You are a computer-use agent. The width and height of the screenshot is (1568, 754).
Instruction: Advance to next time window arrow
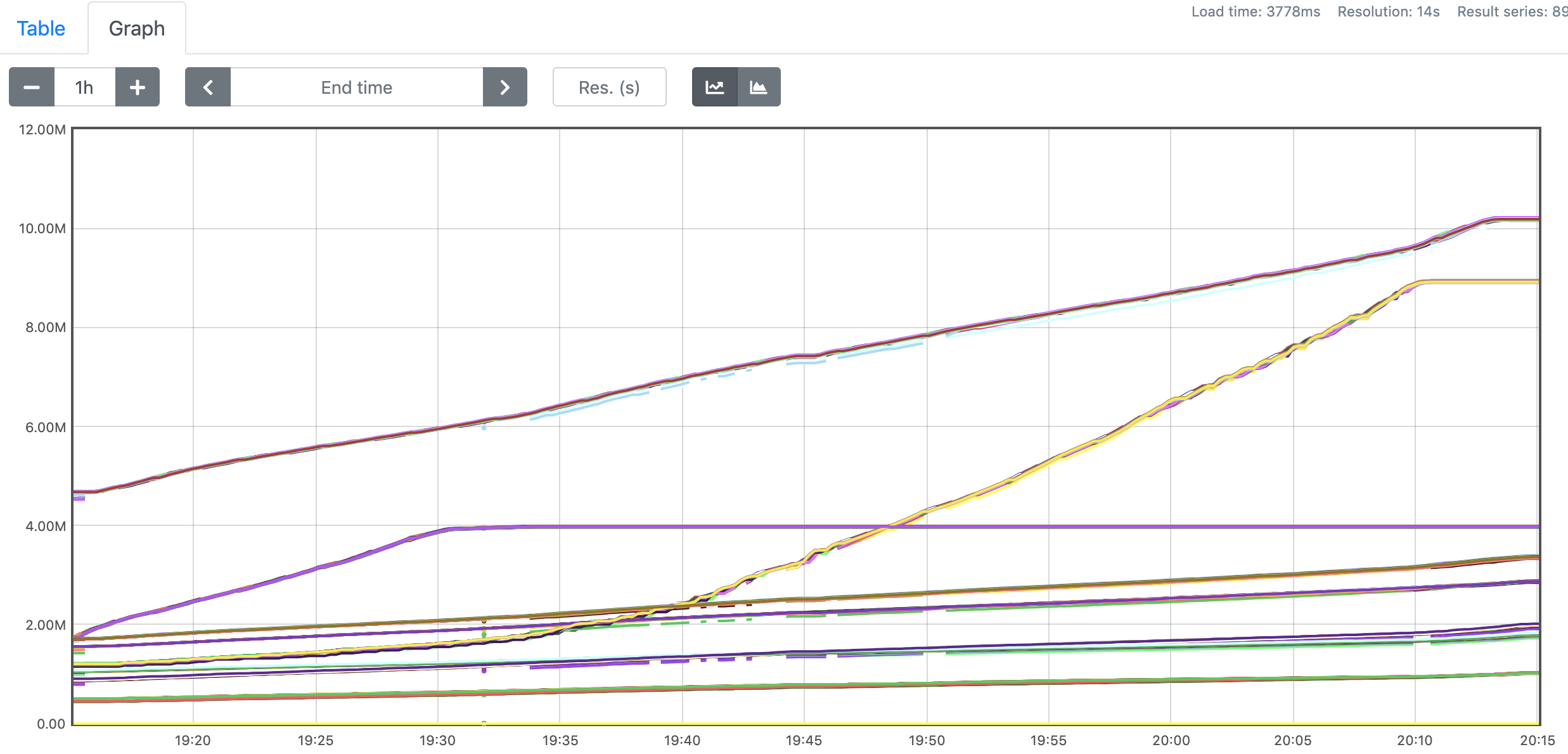[x=504, y=87]
